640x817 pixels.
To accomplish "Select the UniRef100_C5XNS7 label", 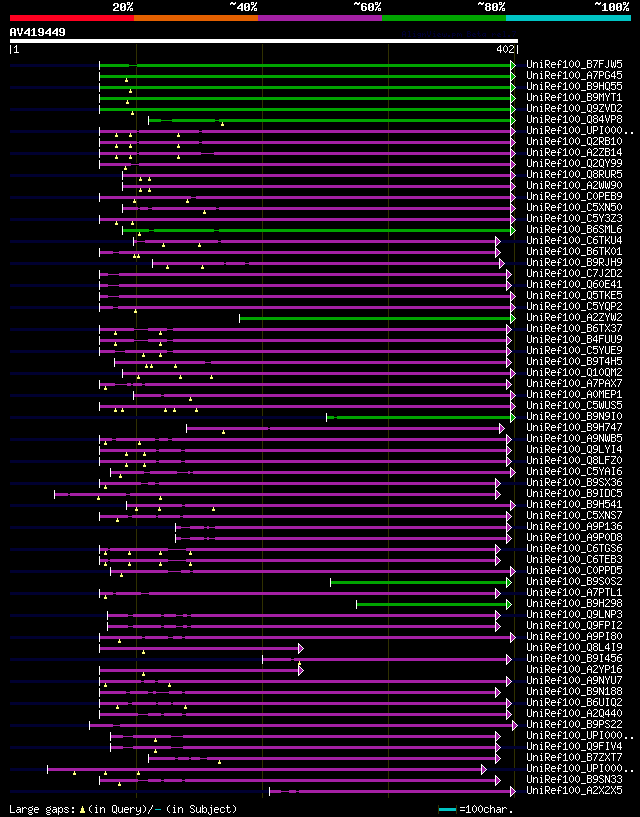I will [x=574, y=516].
